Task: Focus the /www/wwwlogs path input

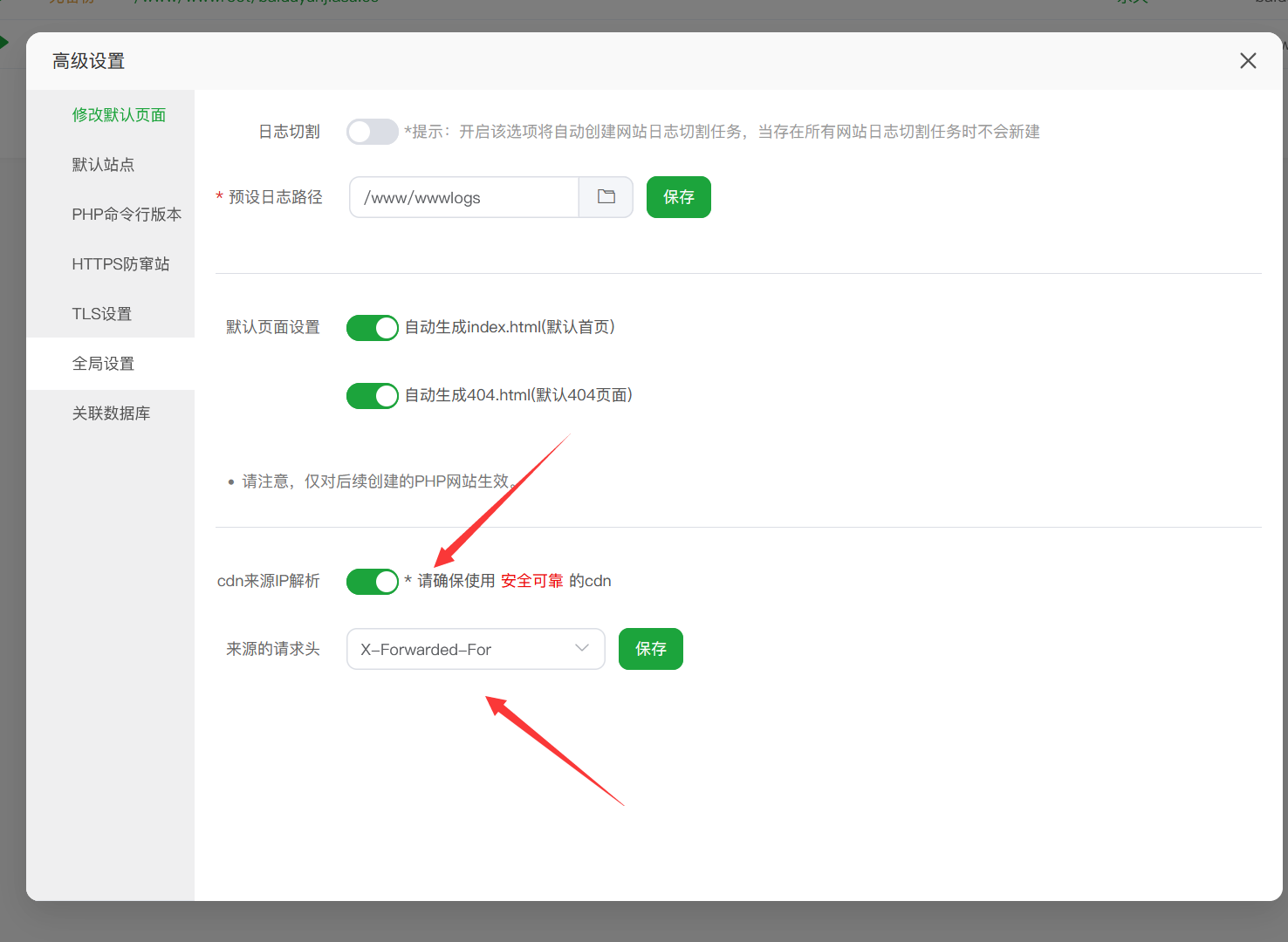Action: coord(464,197)
